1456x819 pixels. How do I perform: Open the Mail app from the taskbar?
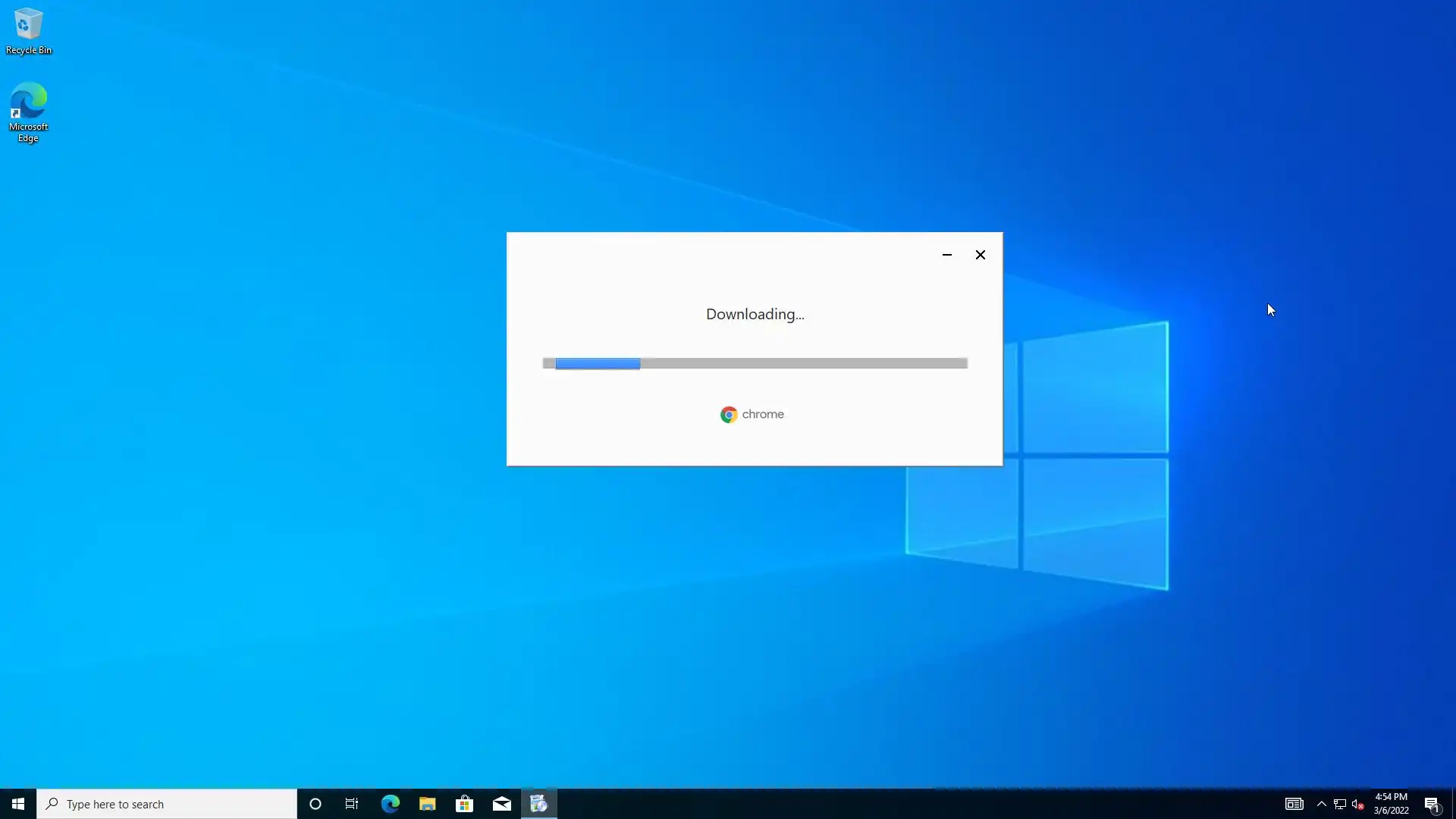[x=502, y=804]
